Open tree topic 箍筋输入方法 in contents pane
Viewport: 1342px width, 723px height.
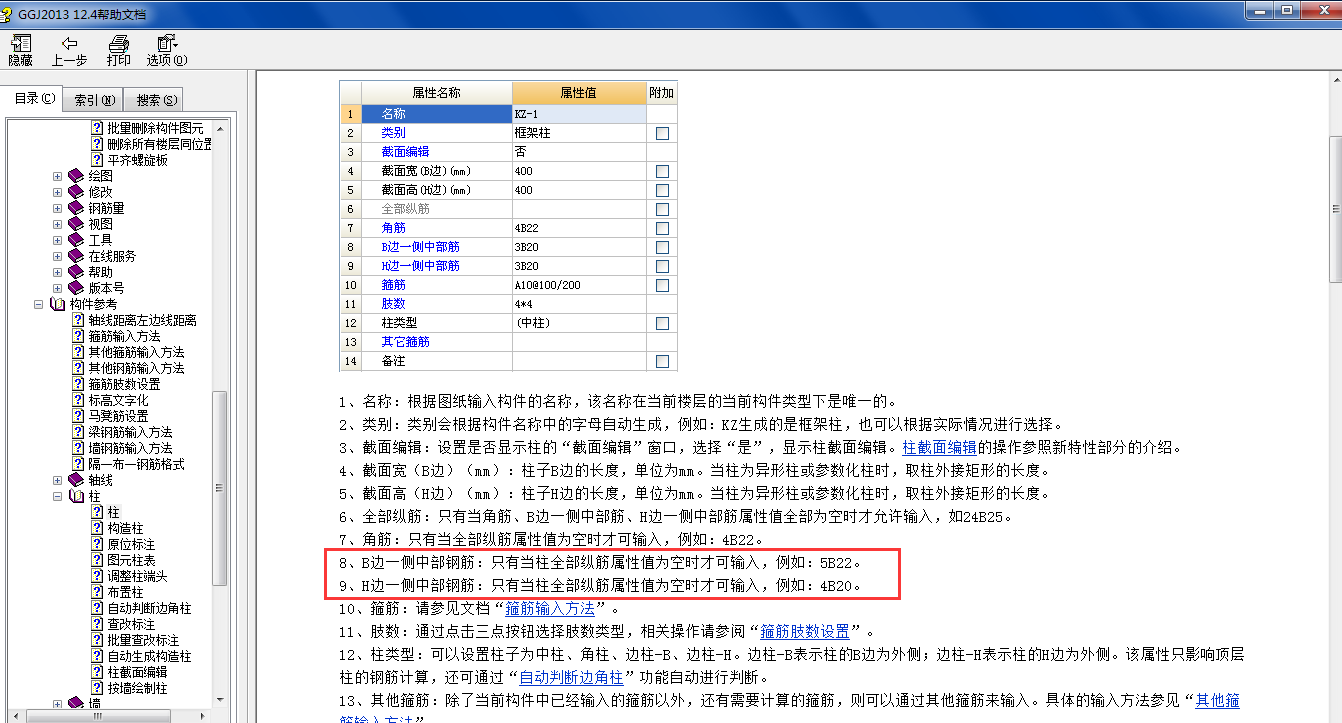tap(124, 336)
